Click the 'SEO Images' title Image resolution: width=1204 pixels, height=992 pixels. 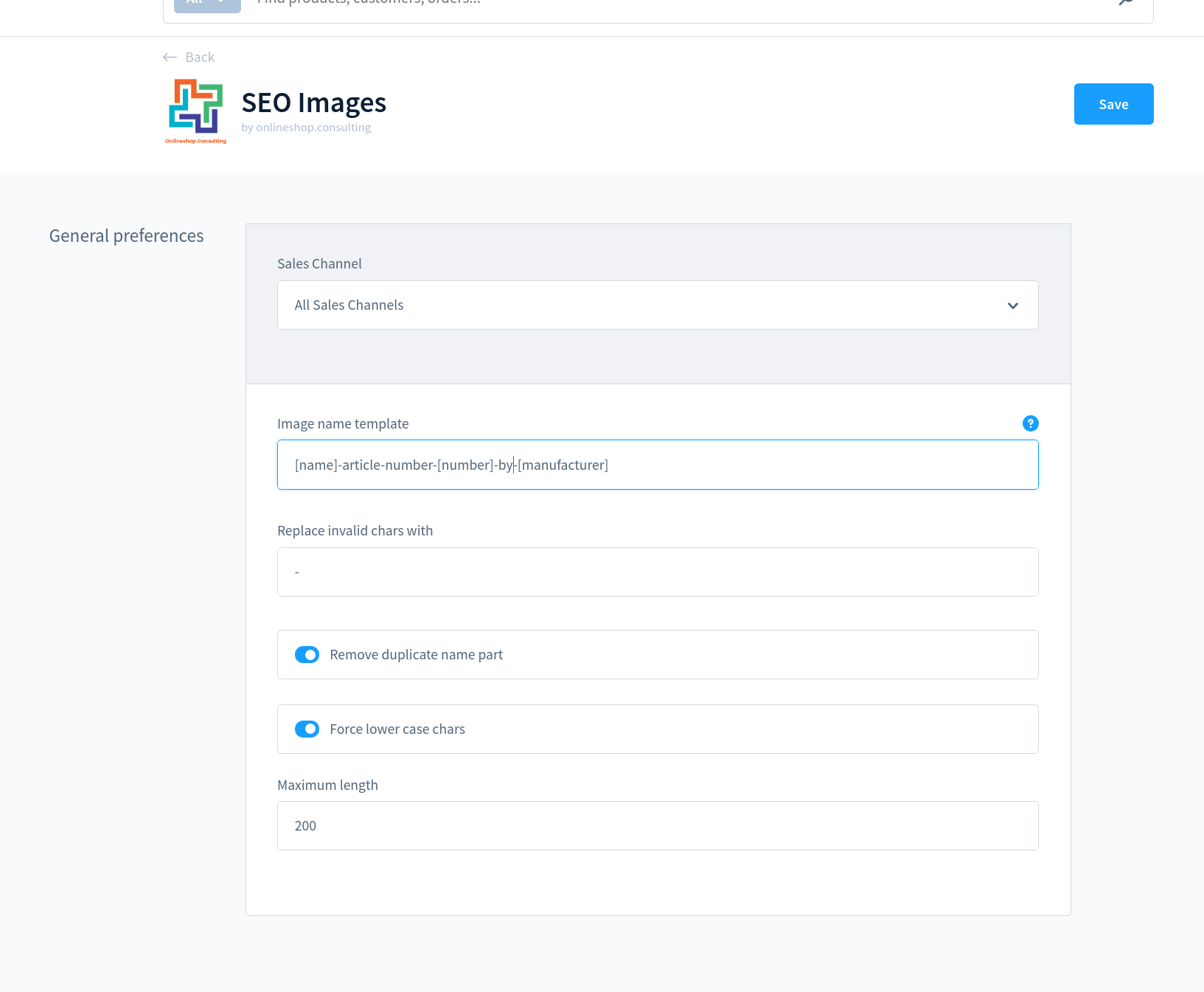(x=314, y=103)
